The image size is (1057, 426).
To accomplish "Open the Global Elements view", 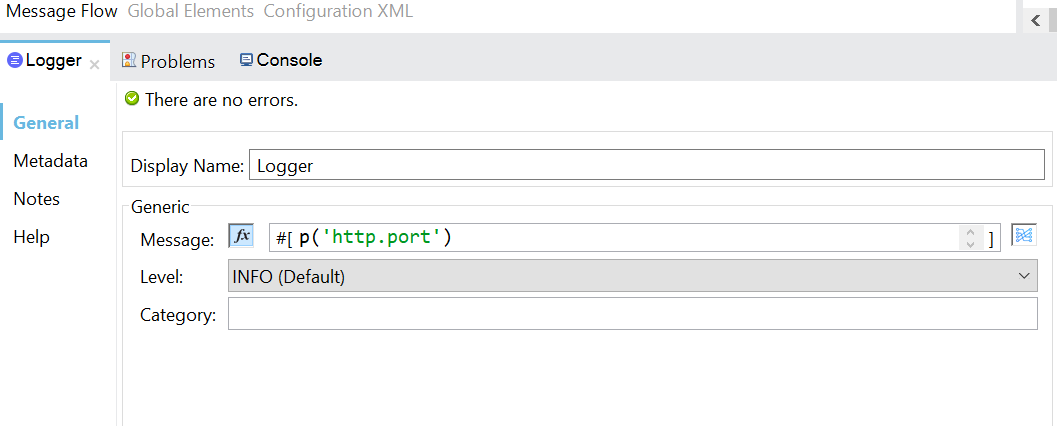I will (190, 12).
